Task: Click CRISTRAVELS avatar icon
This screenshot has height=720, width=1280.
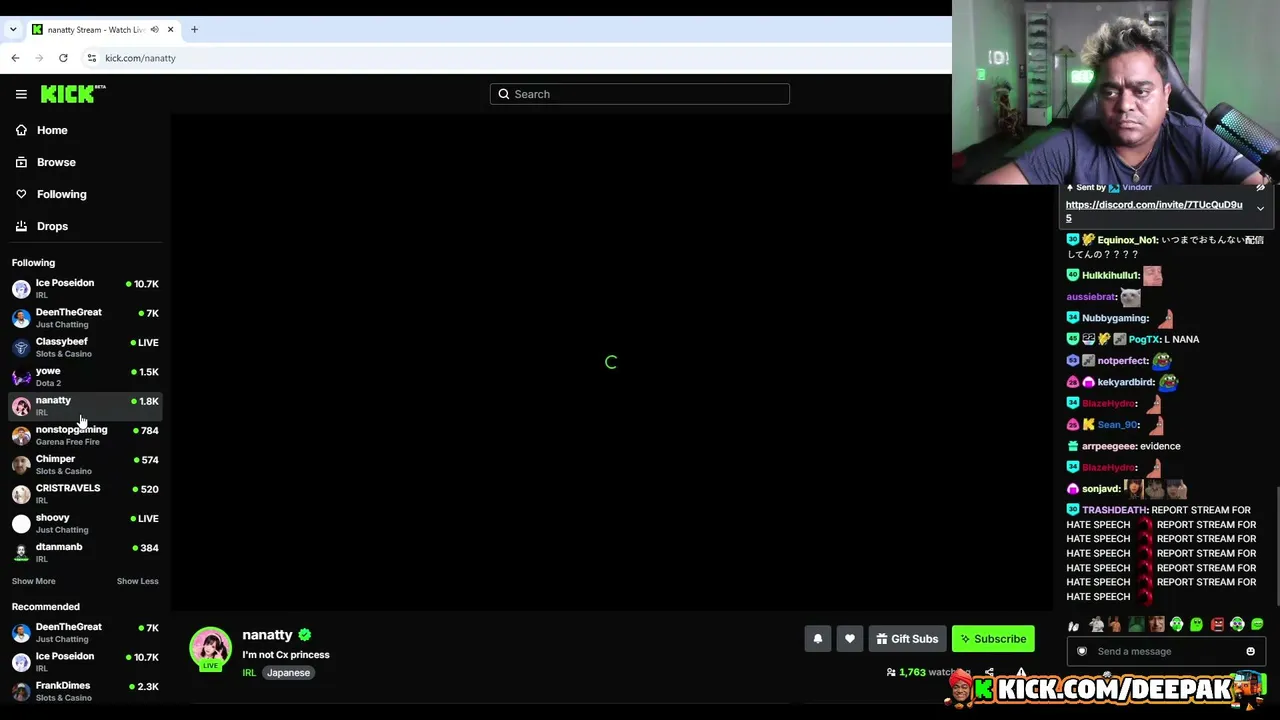Action: pos(21,494)
